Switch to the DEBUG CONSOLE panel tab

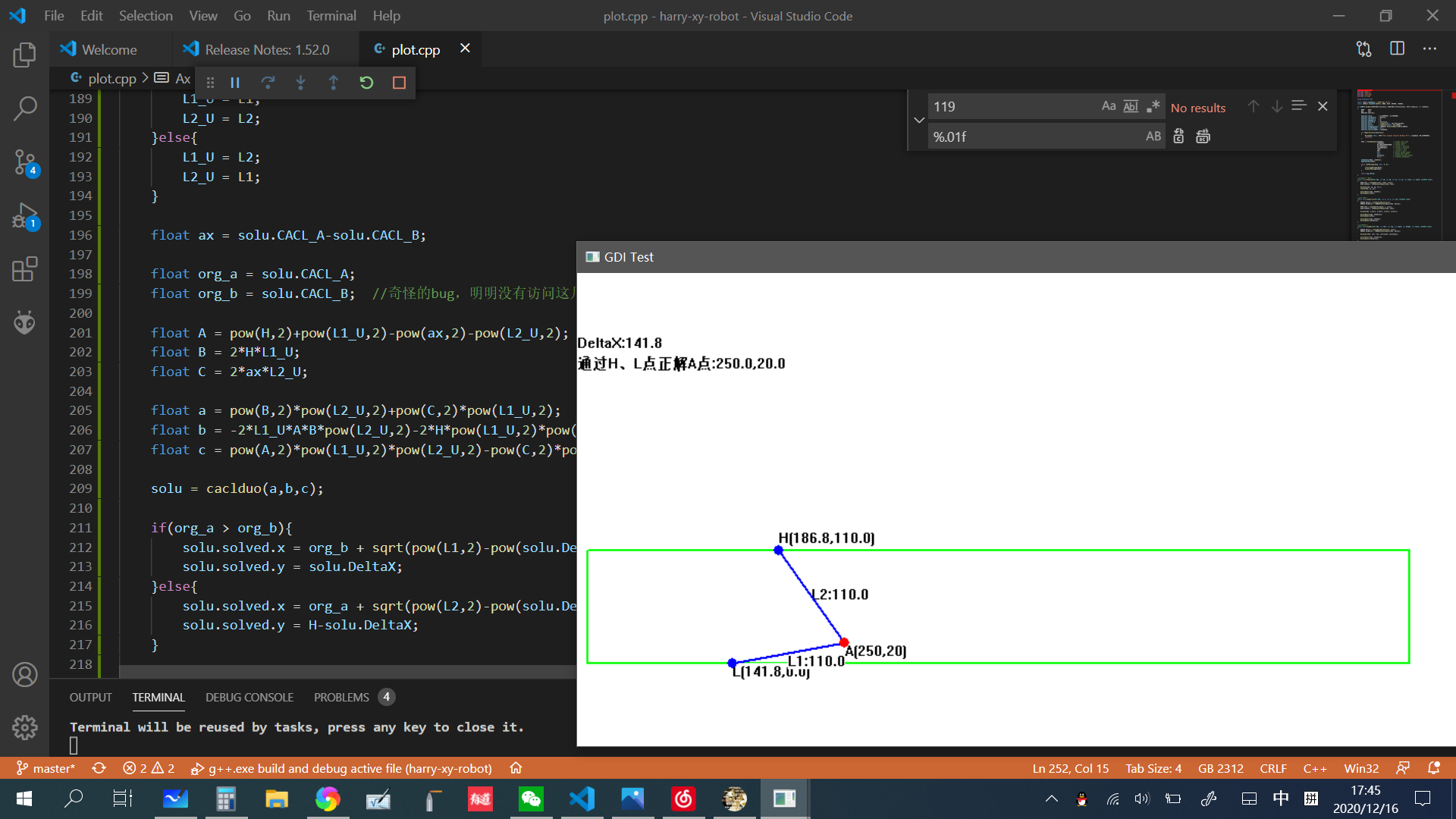249,698
